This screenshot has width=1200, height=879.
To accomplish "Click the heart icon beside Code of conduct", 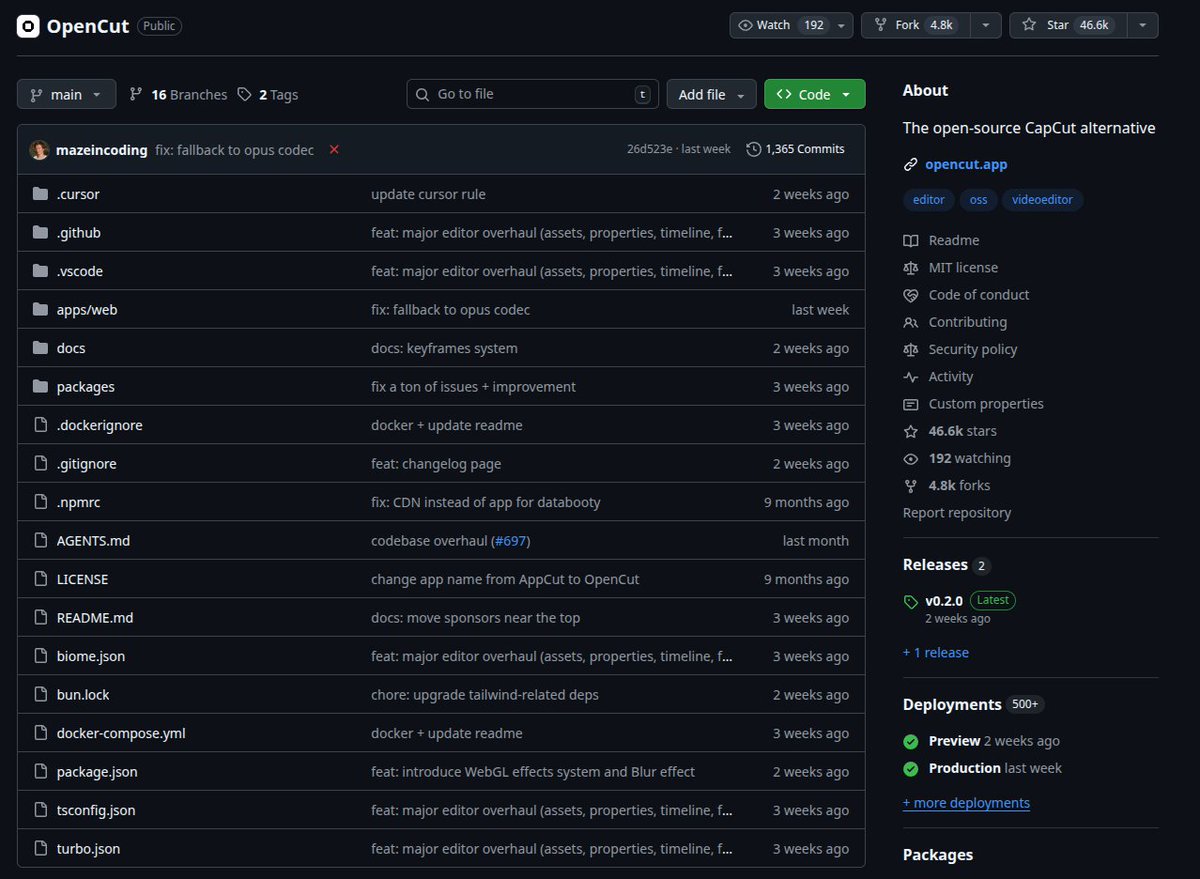I will click(x=910, y=295).
